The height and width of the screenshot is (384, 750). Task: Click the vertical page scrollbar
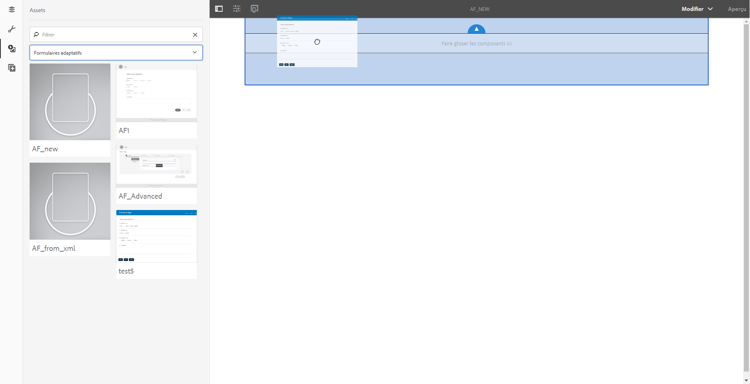coord(747,196)
